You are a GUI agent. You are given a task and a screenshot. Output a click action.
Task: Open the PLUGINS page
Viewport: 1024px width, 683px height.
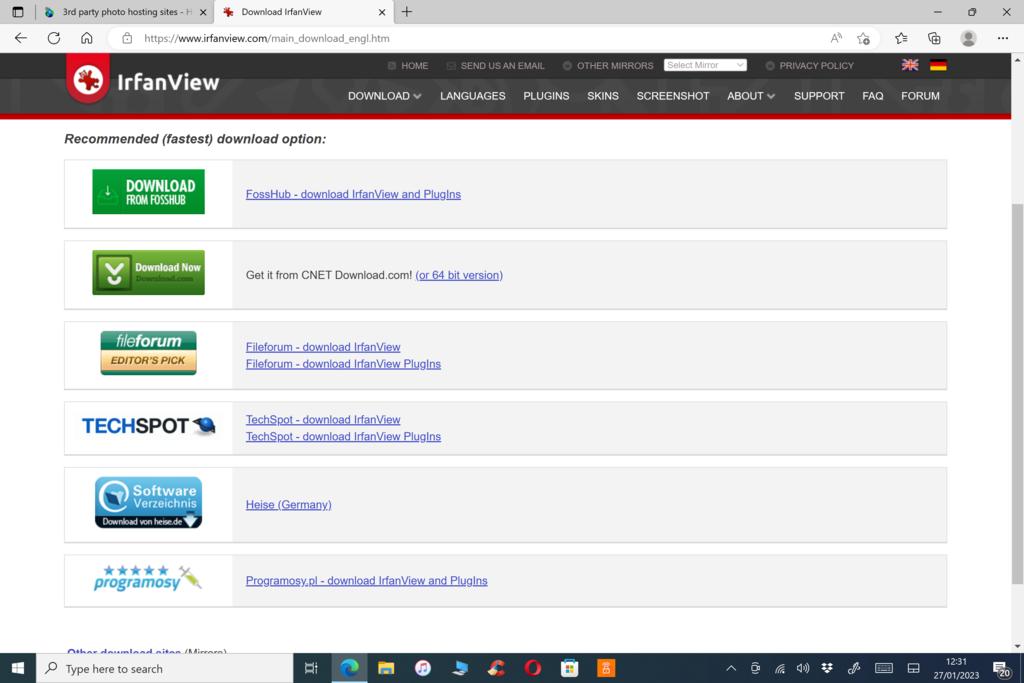(546, 96)
